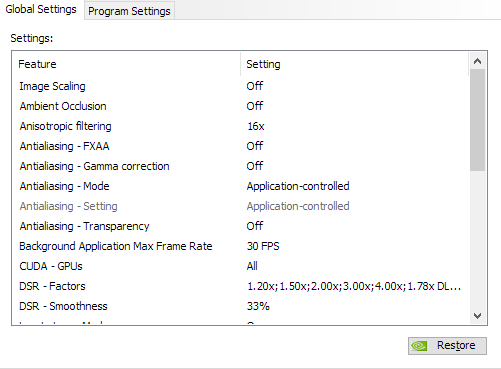Select Background Application Max Frame Rate row

241,246
